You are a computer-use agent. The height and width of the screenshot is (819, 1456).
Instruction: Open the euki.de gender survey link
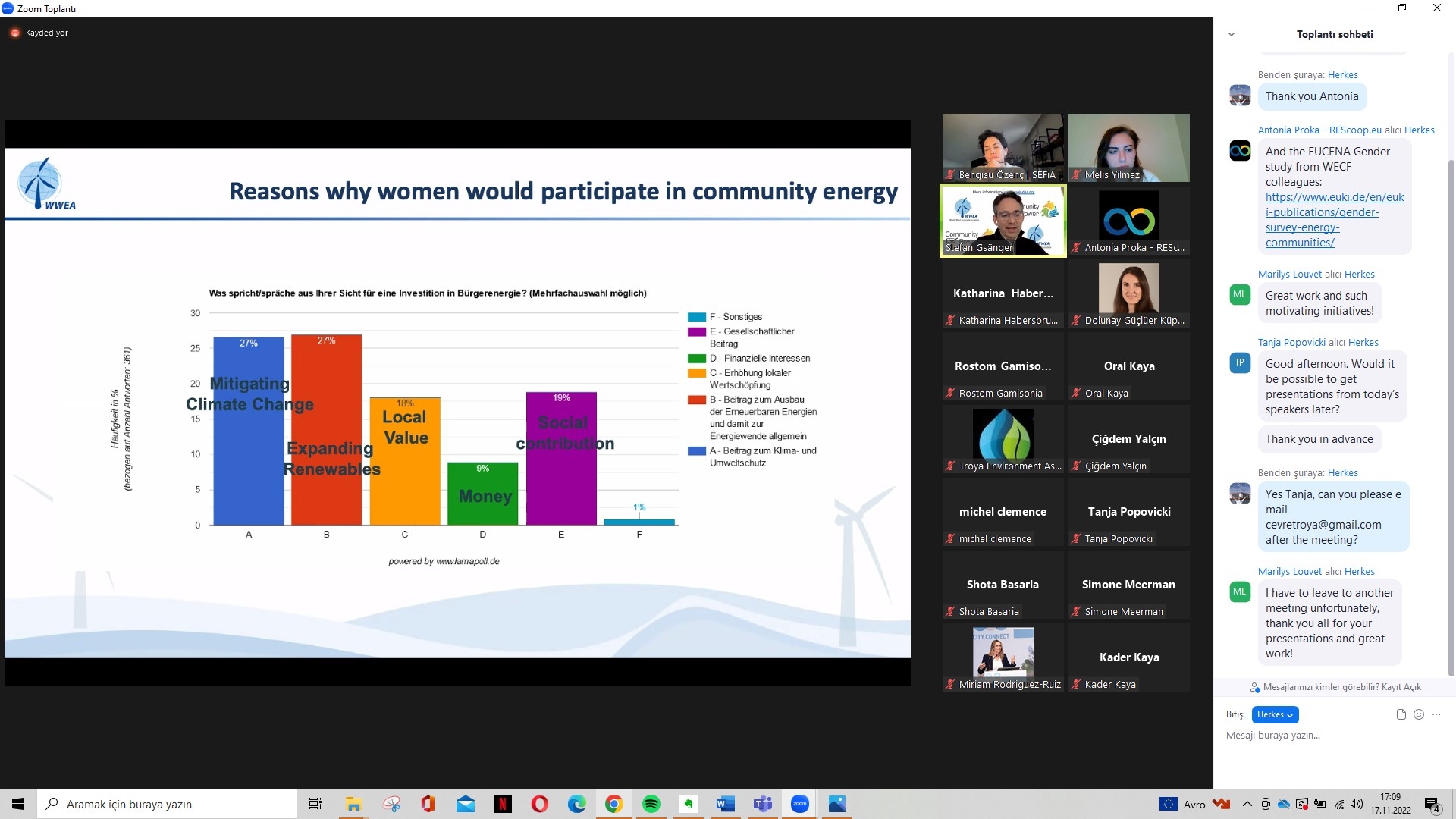(x=1334, y=220)
